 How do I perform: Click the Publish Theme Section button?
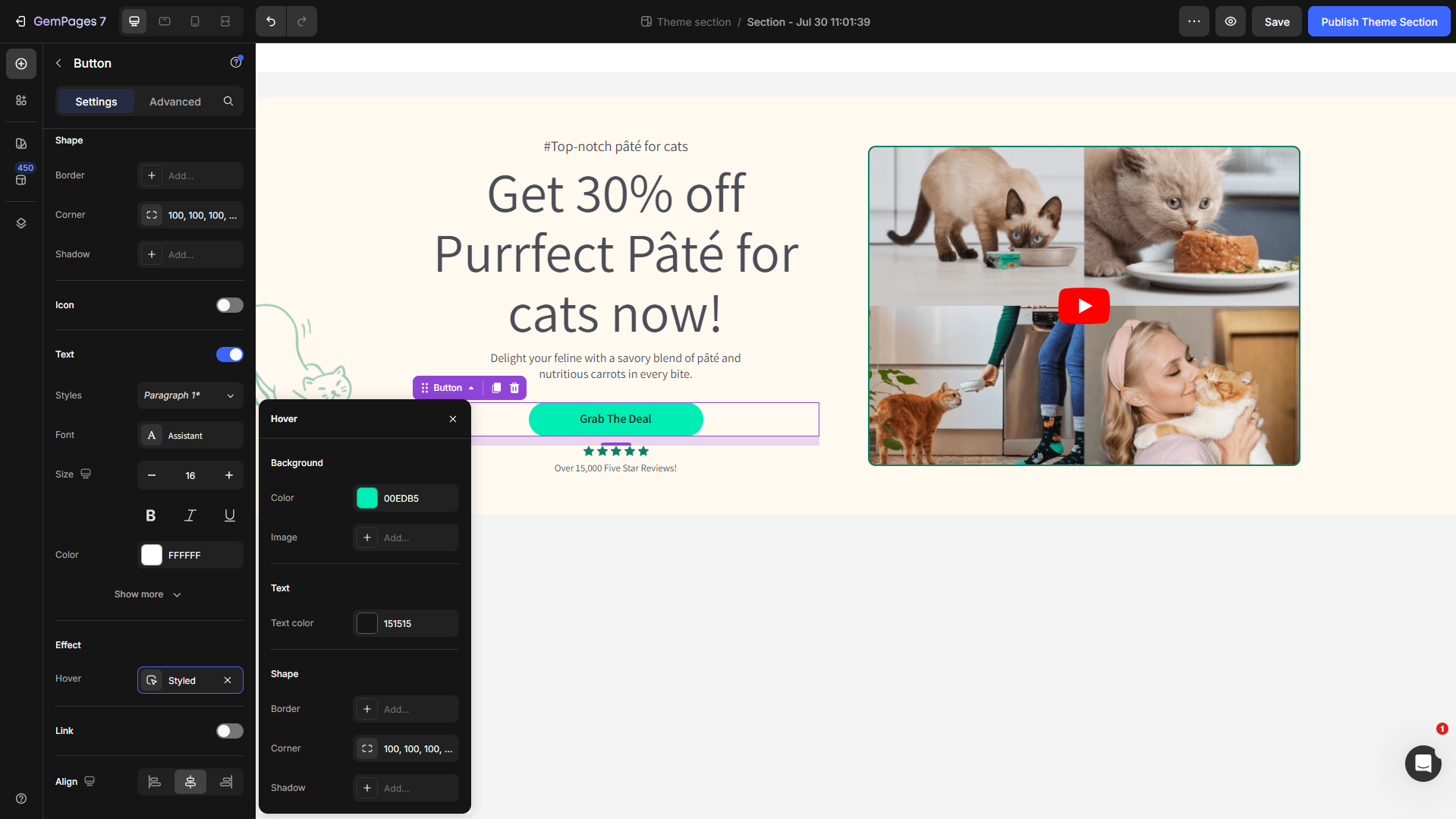coord(1379,21)
